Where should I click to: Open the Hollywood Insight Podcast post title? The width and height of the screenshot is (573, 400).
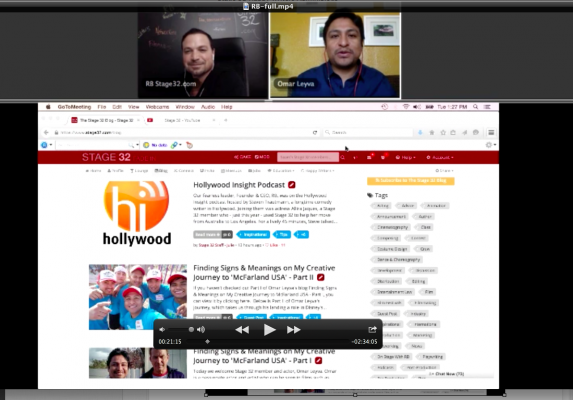click(x=239, y=185)
